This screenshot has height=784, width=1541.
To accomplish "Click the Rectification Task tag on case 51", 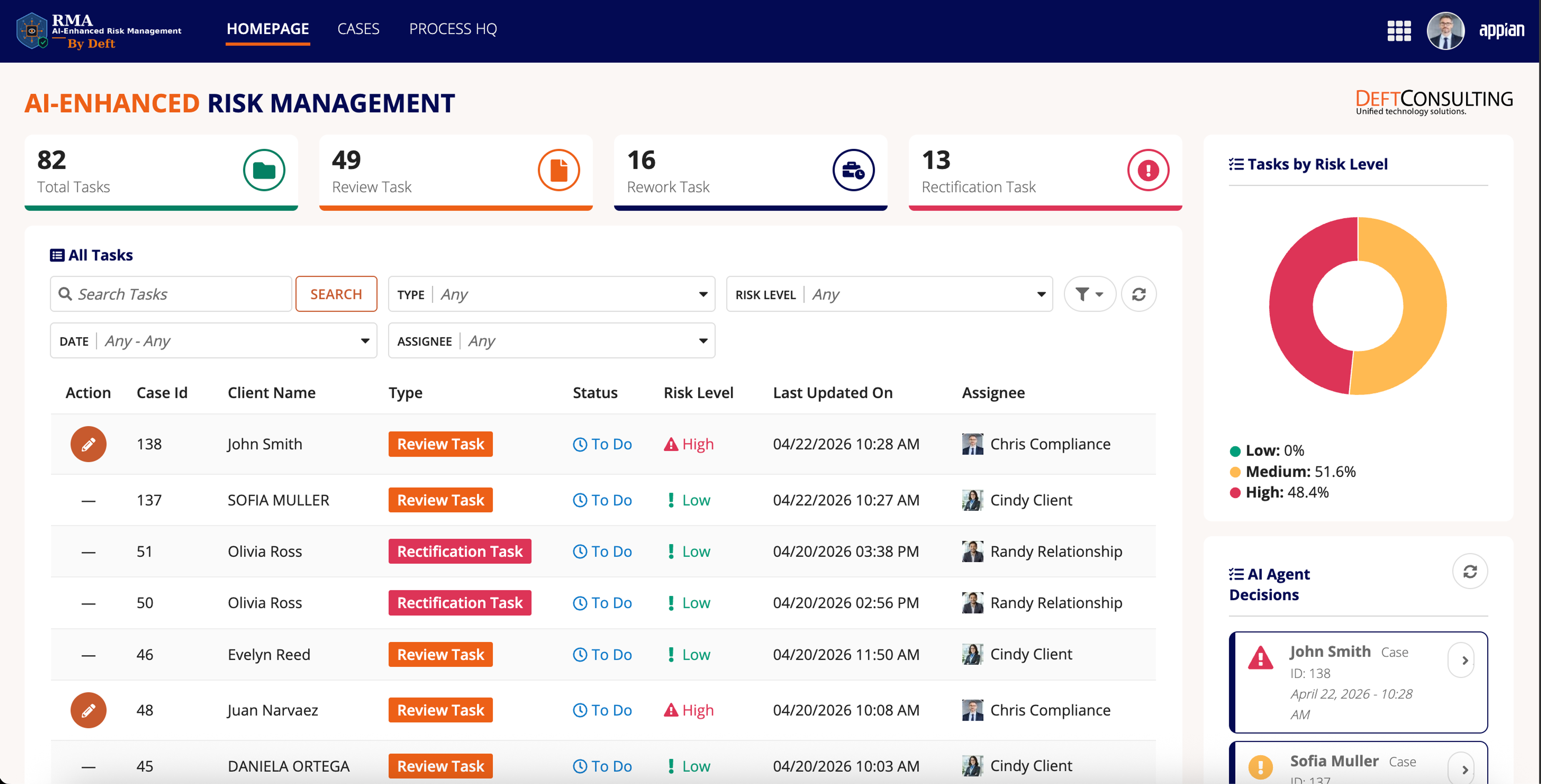I will pyautogui.click(x=460, y=551).
